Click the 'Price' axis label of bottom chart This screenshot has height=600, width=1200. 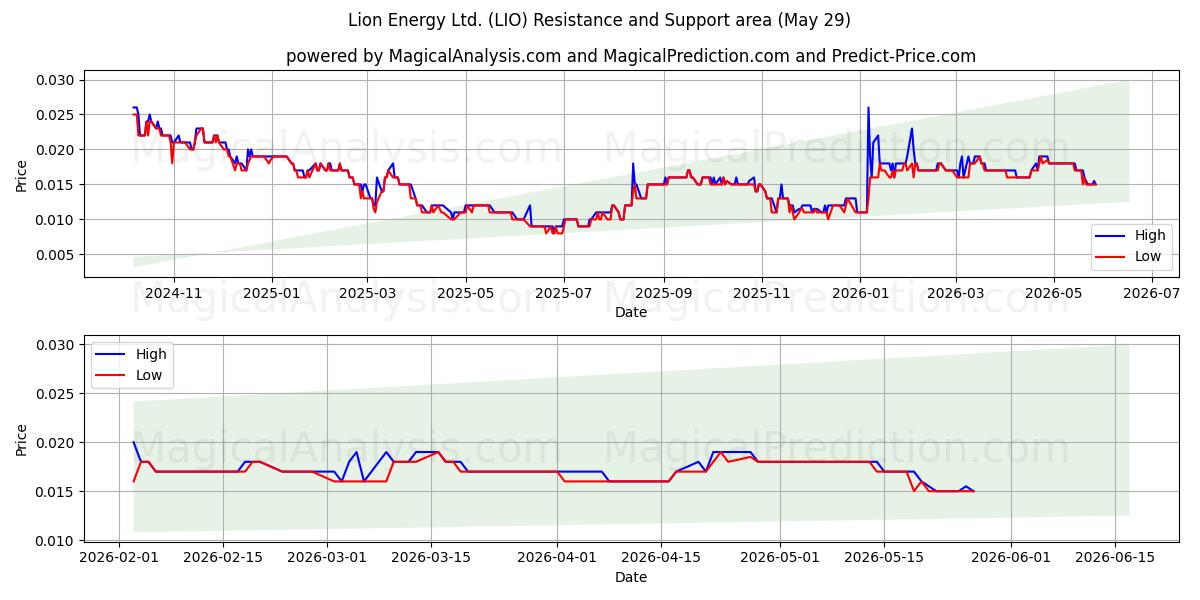tap(22, 439)
